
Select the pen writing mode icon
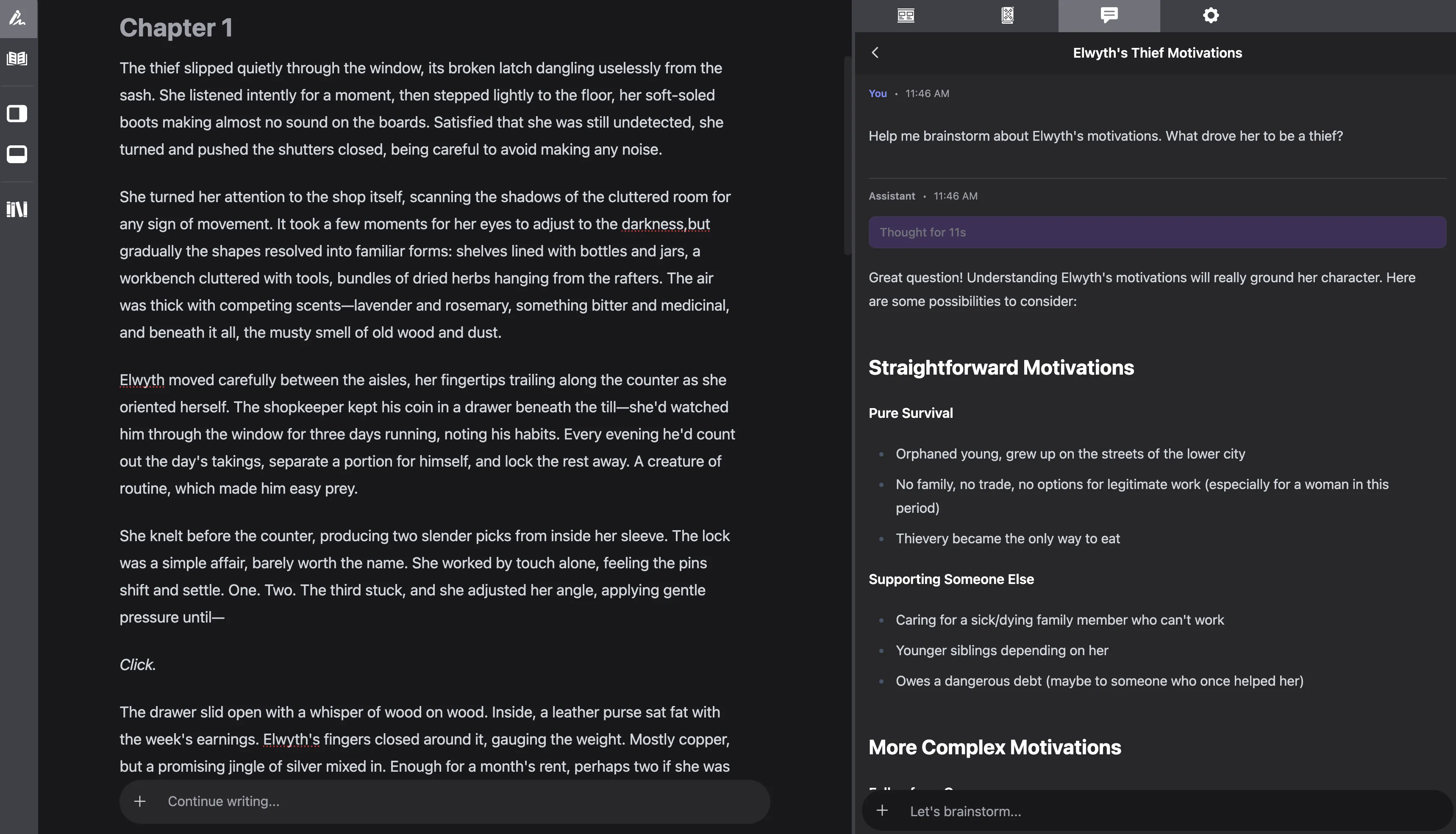pos(18,18)
